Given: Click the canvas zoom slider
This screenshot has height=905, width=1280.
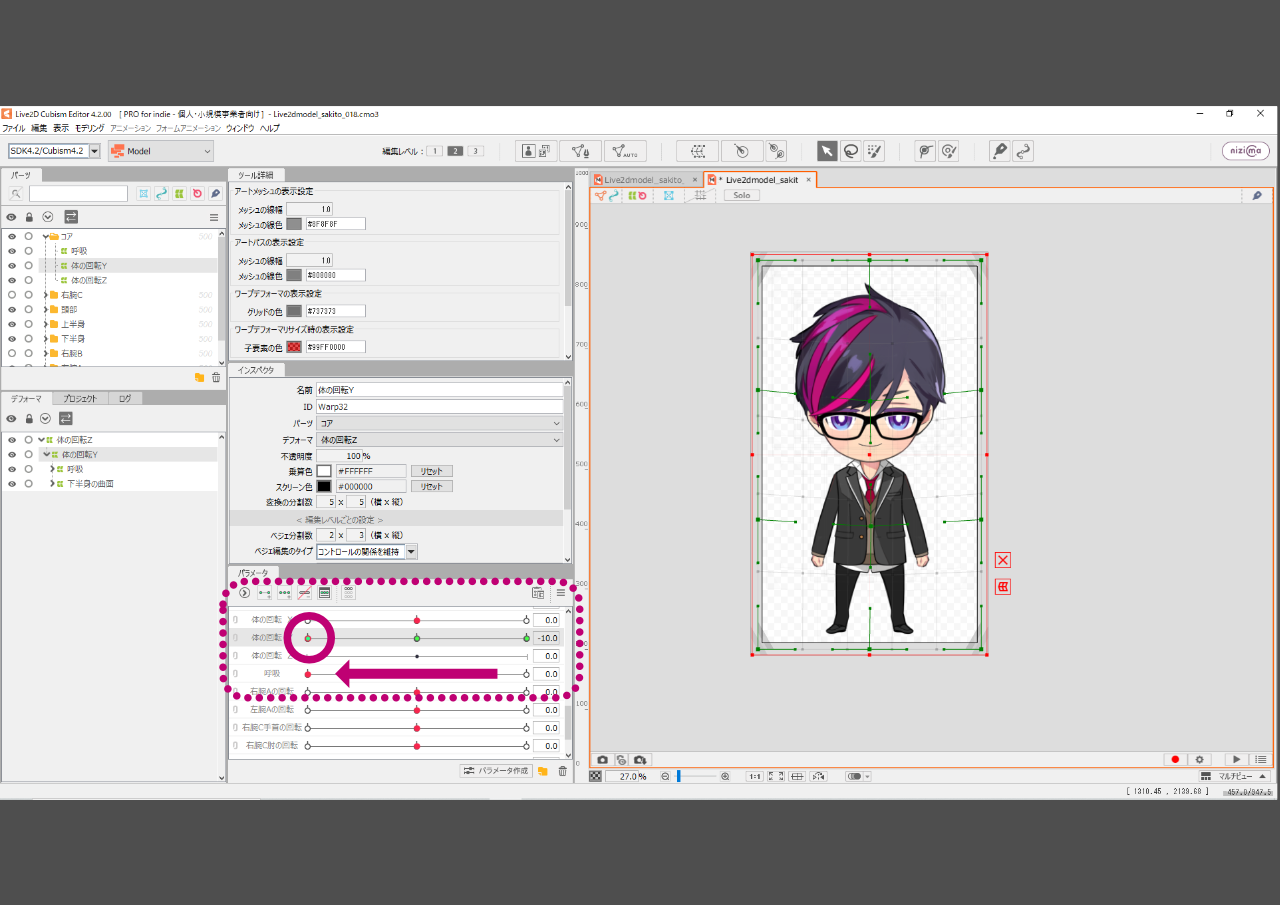Looking at the screenshot, I should (x=695, y=776).
